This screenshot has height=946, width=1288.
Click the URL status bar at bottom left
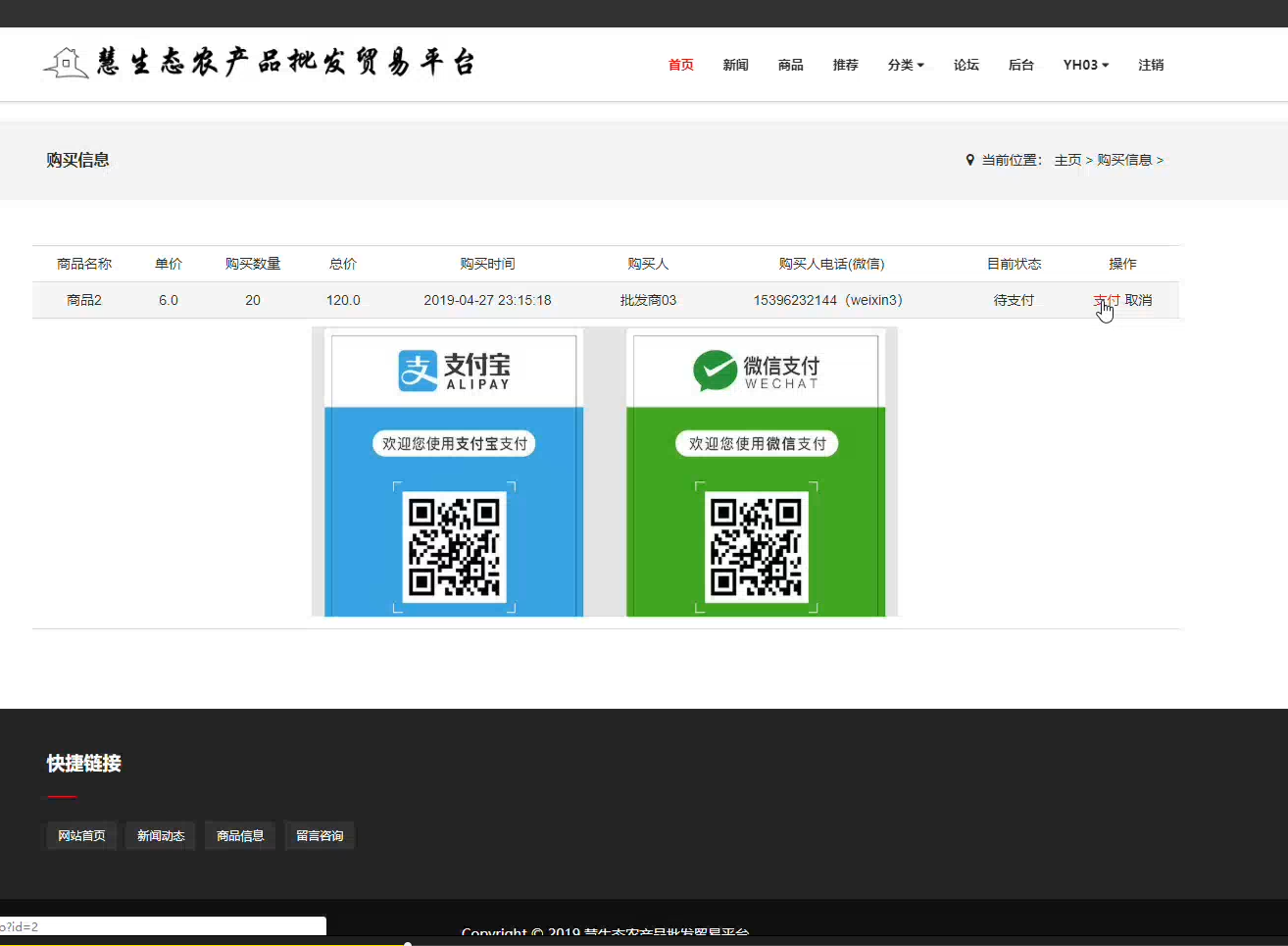162,925
